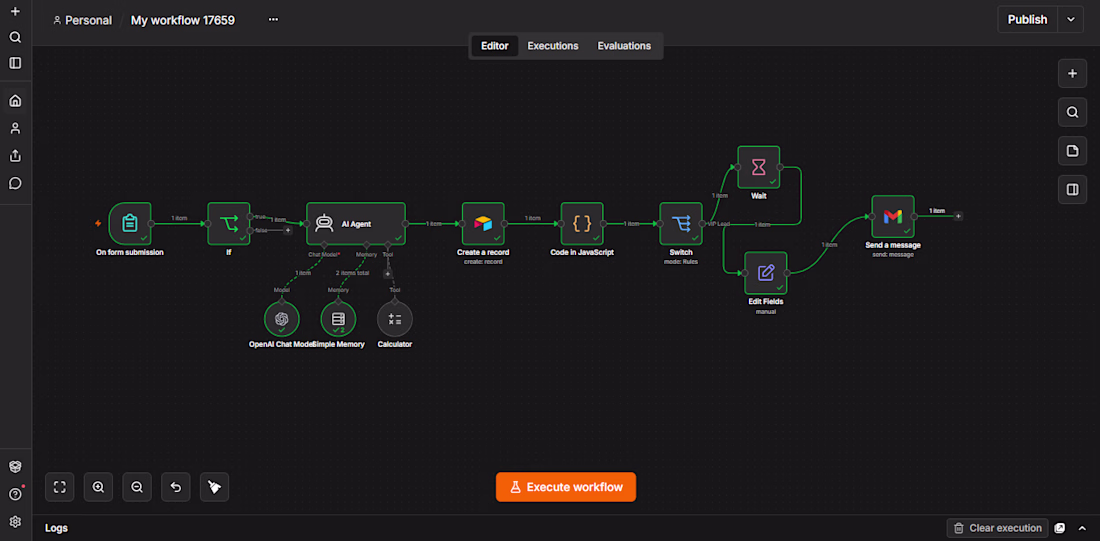
Task: Select the If node
Action: 229,224
